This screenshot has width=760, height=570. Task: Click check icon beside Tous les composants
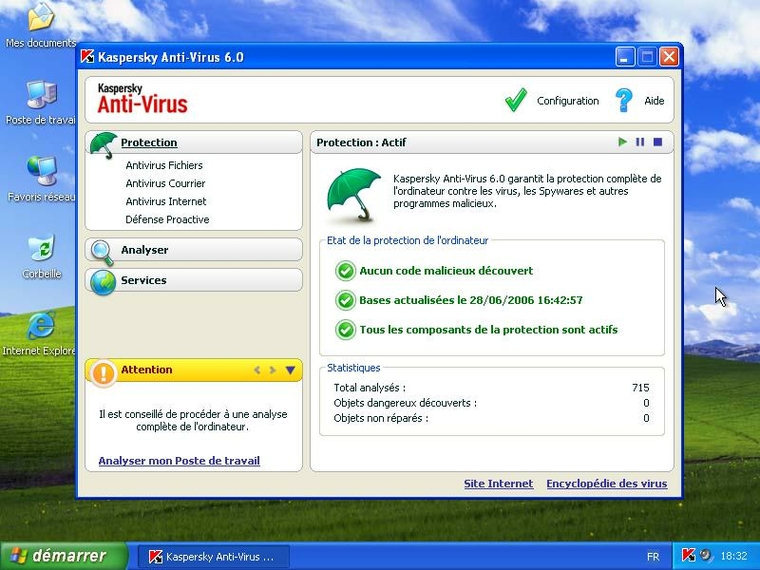(346, 330)
